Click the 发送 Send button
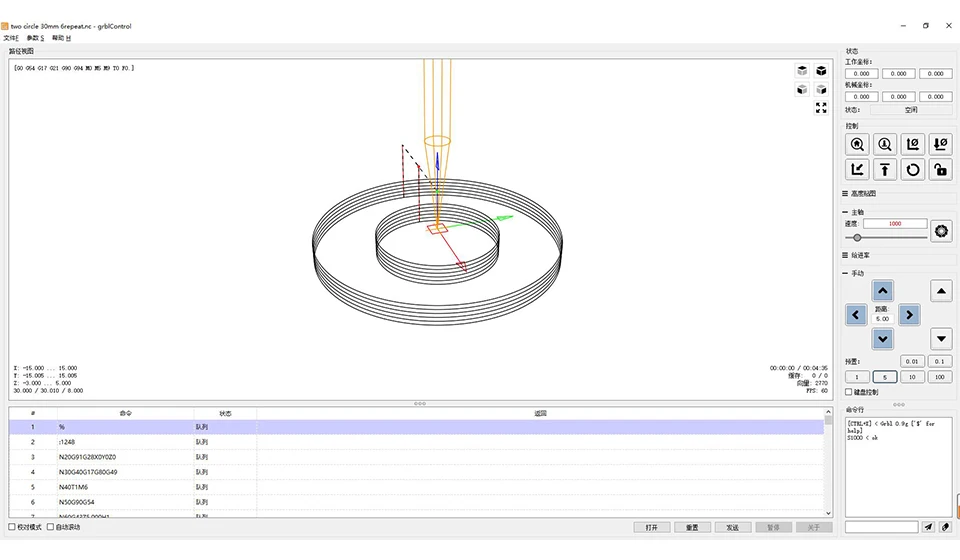The height and width of the screenshot is (560, 960). click(732, 527)
